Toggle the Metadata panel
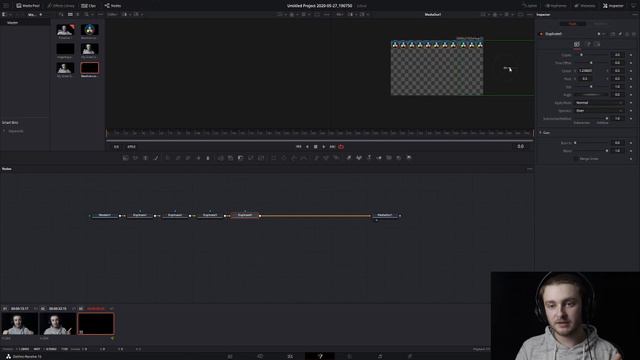This screenshot has height=360, width=640. coord(584,6)
